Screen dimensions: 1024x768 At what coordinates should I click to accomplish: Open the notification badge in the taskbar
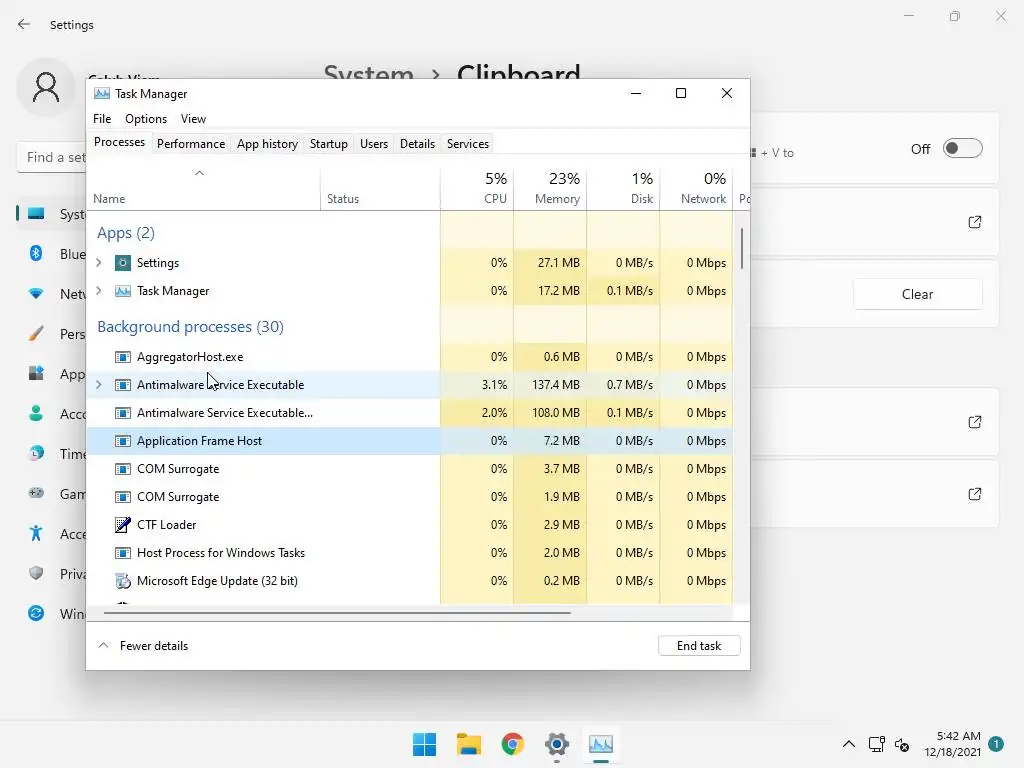click(996, 744)
